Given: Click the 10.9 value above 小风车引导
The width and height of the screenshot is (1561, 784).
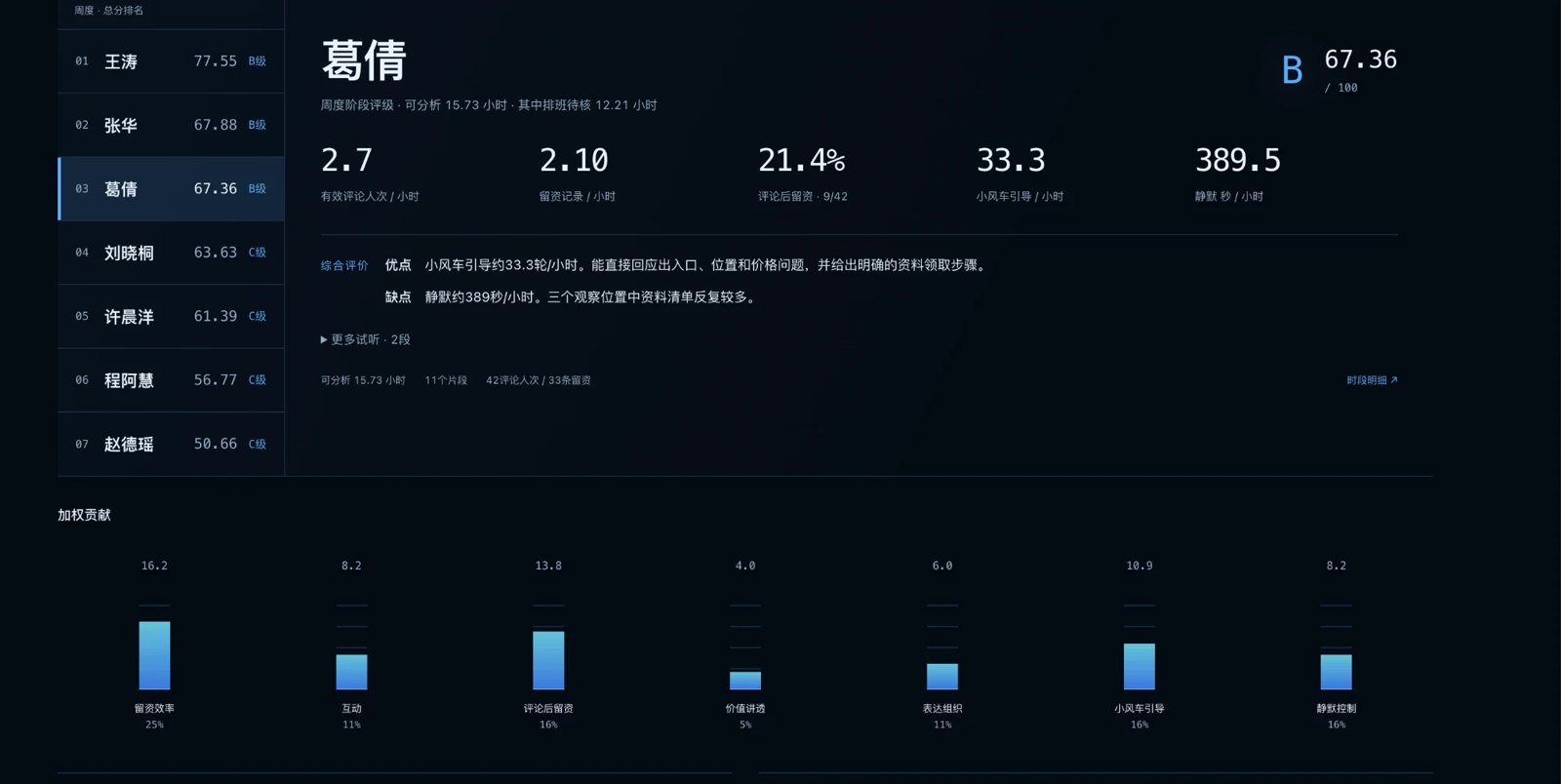Looking at the screenshot, I should point(1140,566).
